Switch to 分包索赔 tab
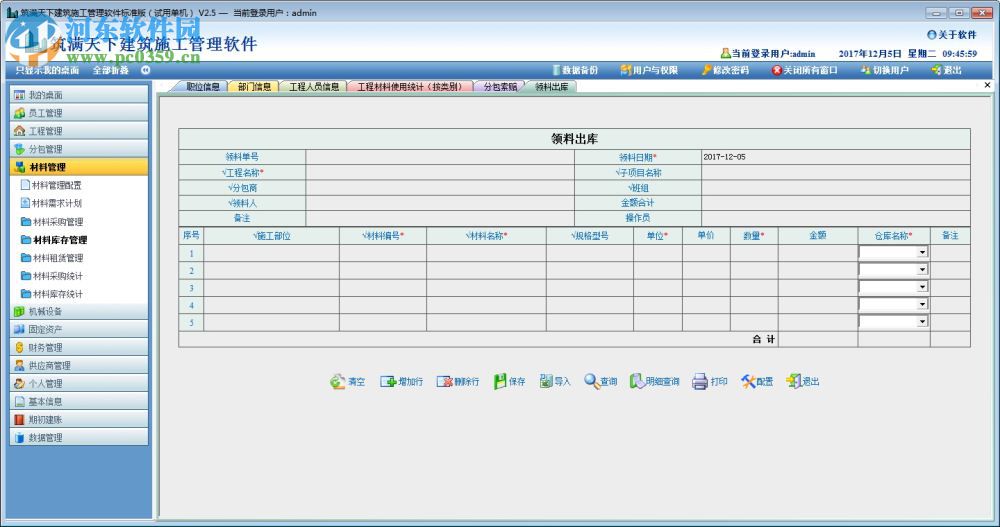The image size is (1000, 527). click(x=499, y=87)
